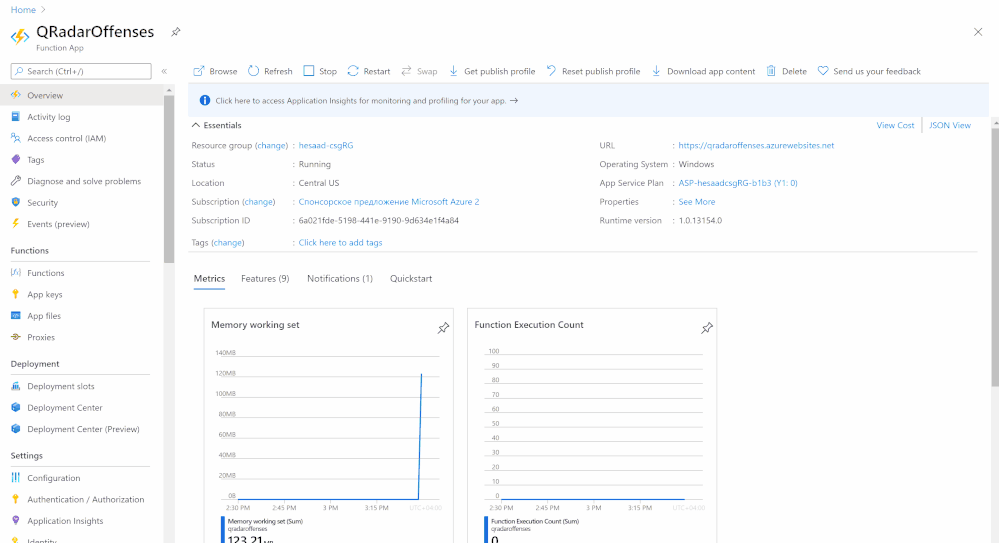This screenshot has width=999, height=543.
Task: Open Browse from the toolbar
Action: (215, 71)
